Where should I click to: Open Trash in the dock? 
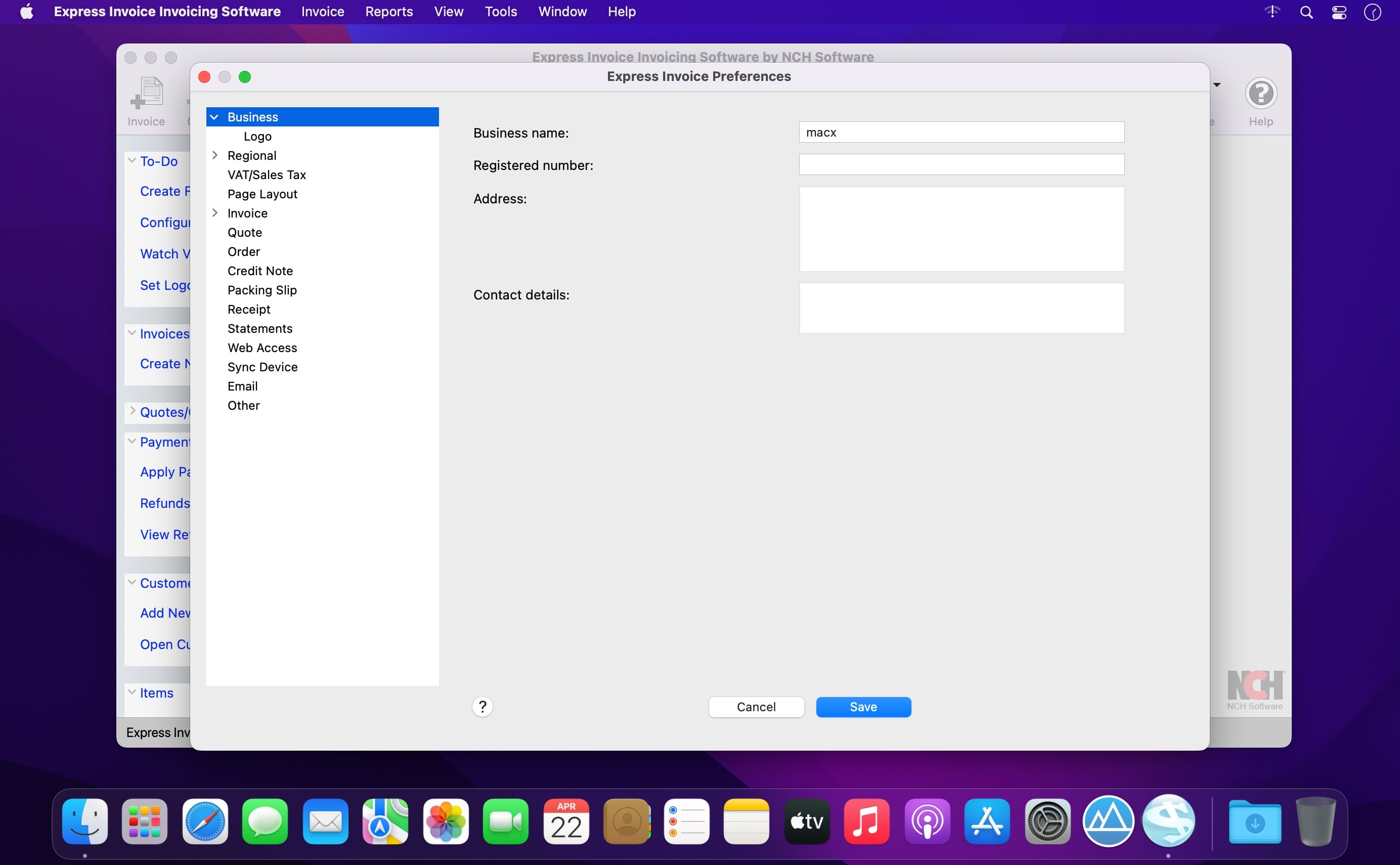point(1316,821)
